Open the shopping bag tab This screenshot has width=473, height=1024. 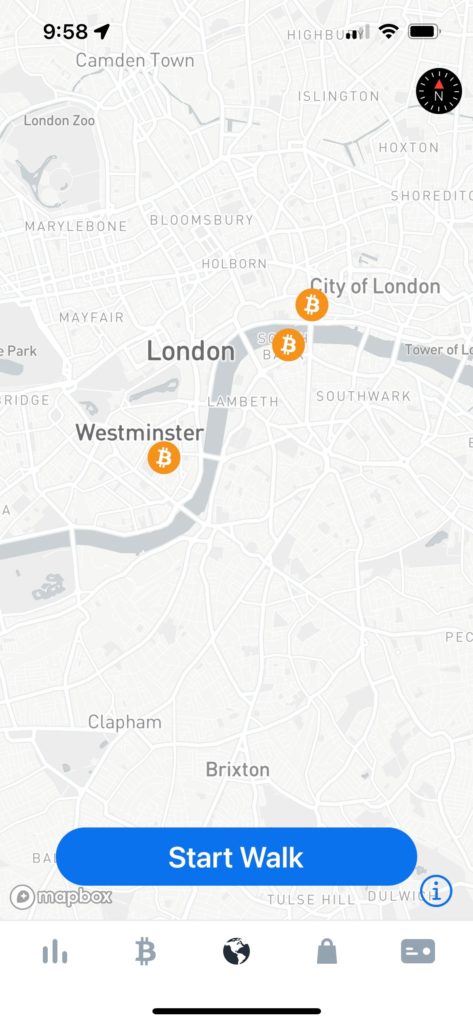coord(327,952)
